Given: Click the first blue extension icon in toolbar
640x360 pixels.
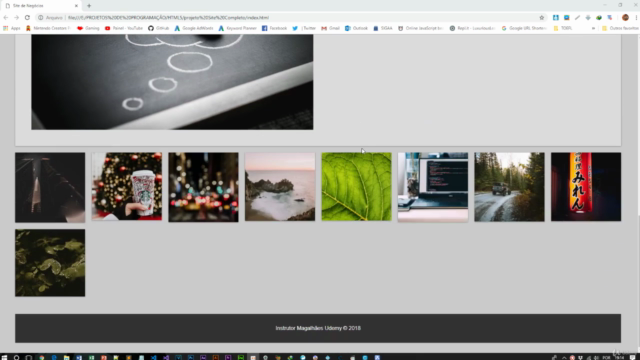Looking at the screenshot, I should [556, 18].
